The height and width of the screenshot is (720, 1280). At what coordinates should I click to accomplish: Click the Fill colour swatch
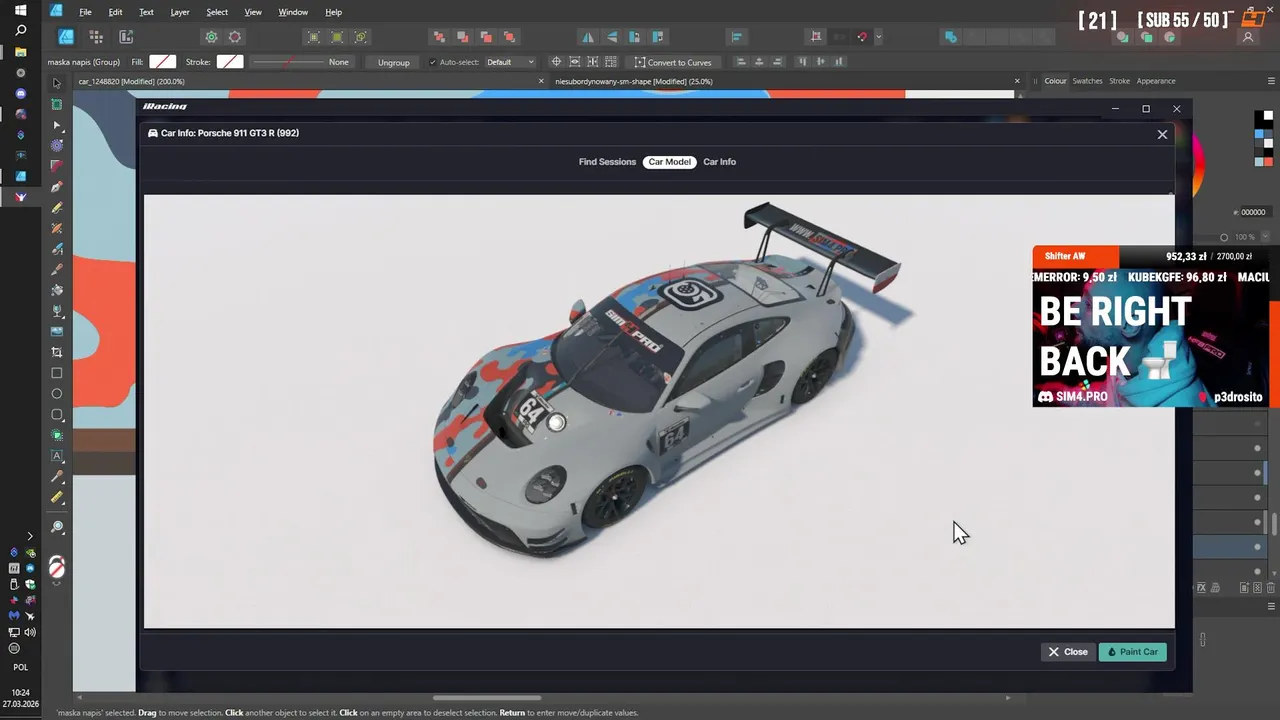click(162, 62)
